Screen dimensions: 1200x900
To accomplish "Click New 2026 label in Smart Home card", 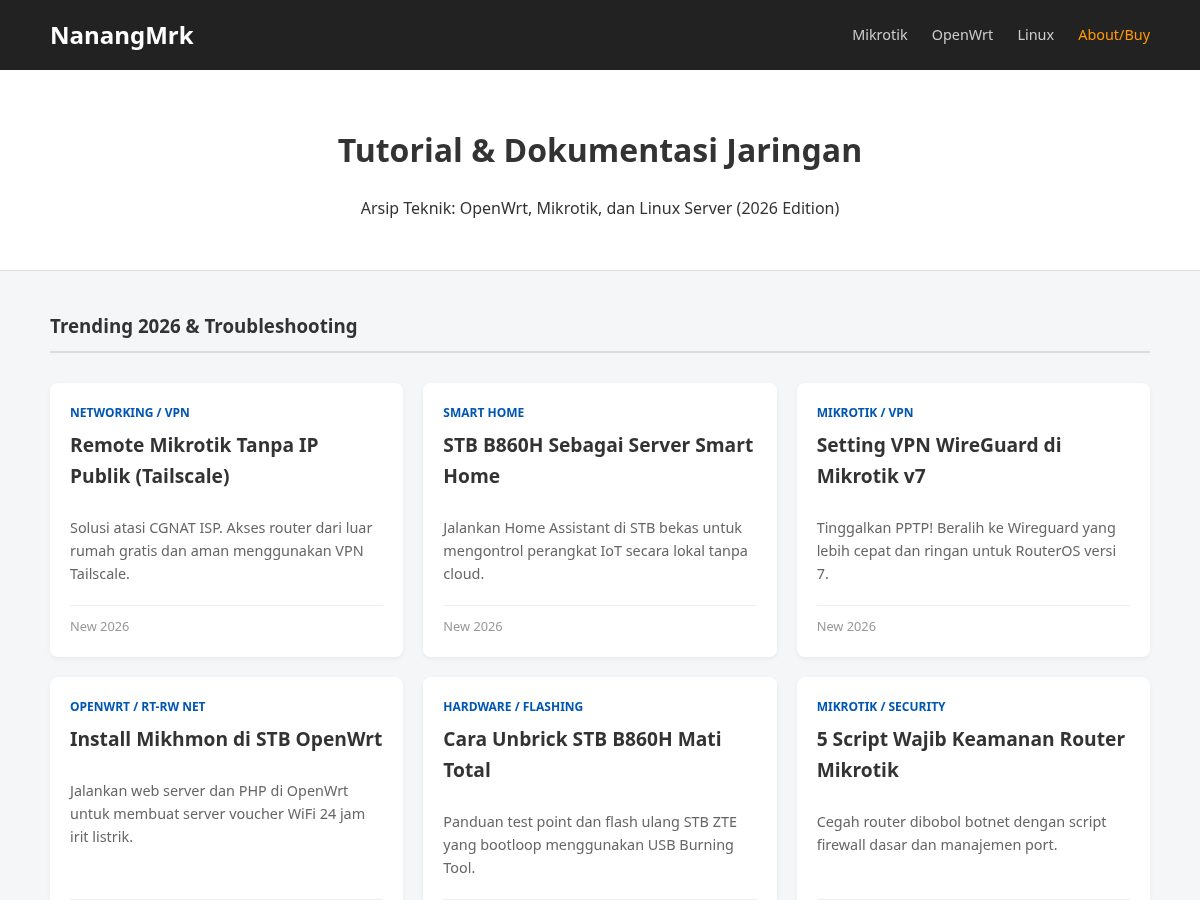I will tap(472, 626).
